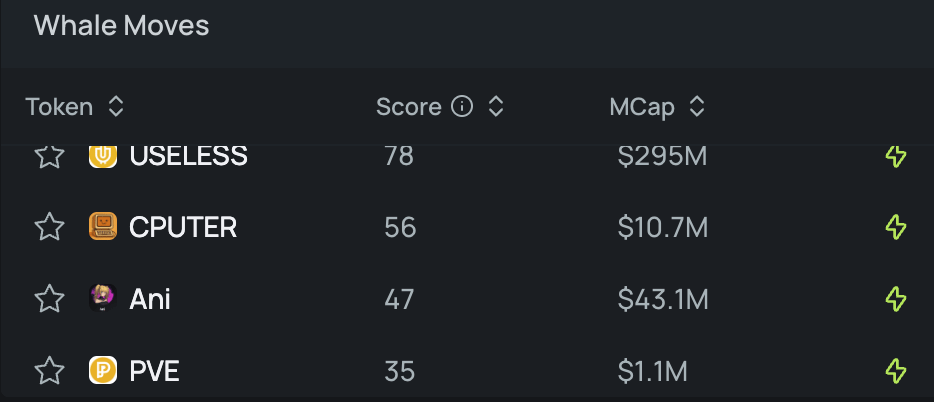Click the PVE coin logo icon
934x402 pixels.
coord(103,370)
